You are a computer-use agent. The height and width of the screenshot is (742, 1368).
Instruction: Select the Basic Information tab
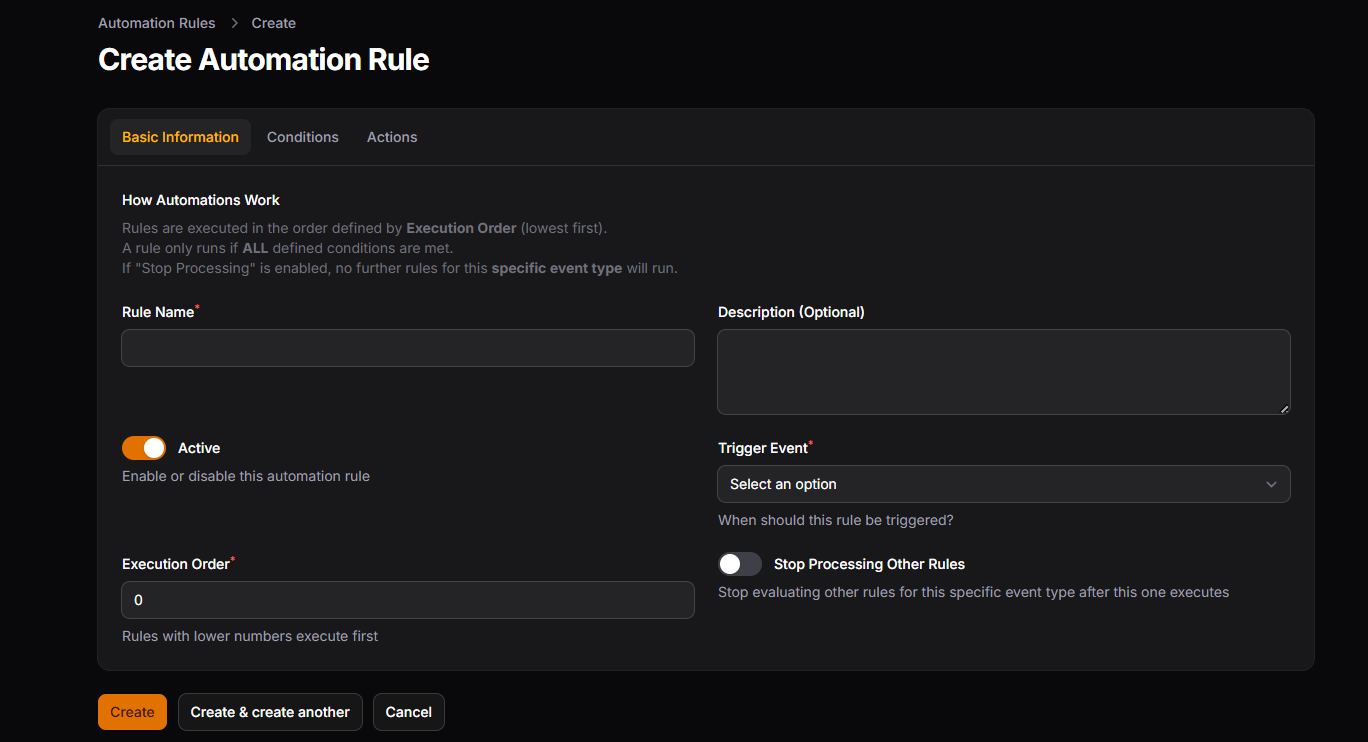[x=180, y=136]
